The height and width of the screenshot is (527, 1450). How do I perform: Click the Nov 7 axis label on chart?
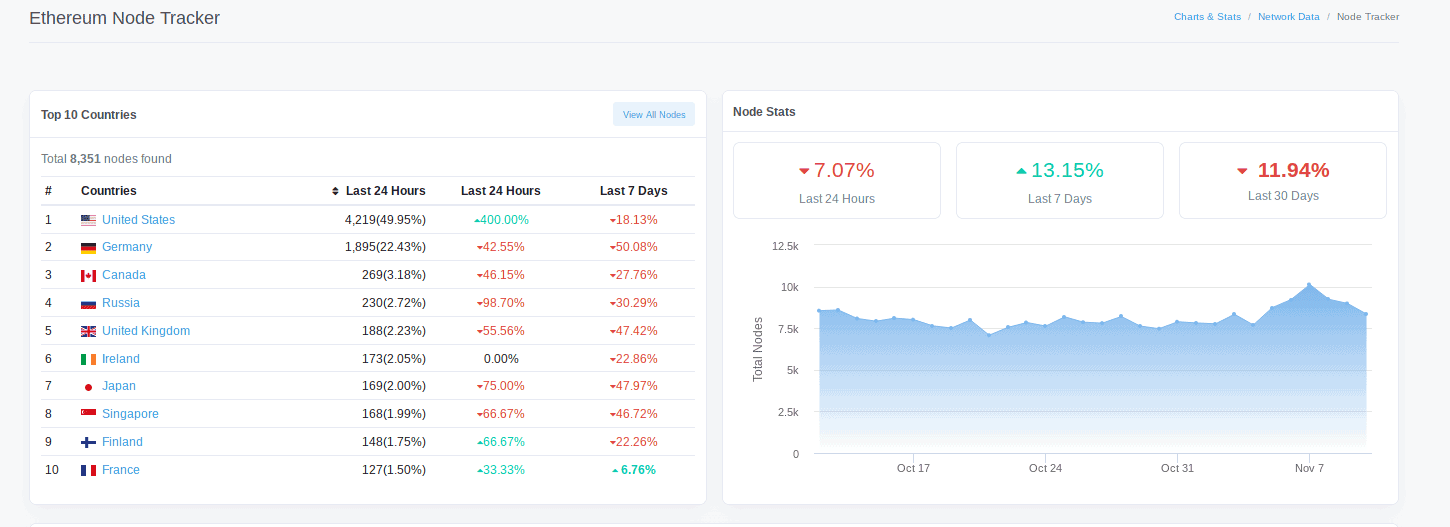click(x=1309, y=468)
